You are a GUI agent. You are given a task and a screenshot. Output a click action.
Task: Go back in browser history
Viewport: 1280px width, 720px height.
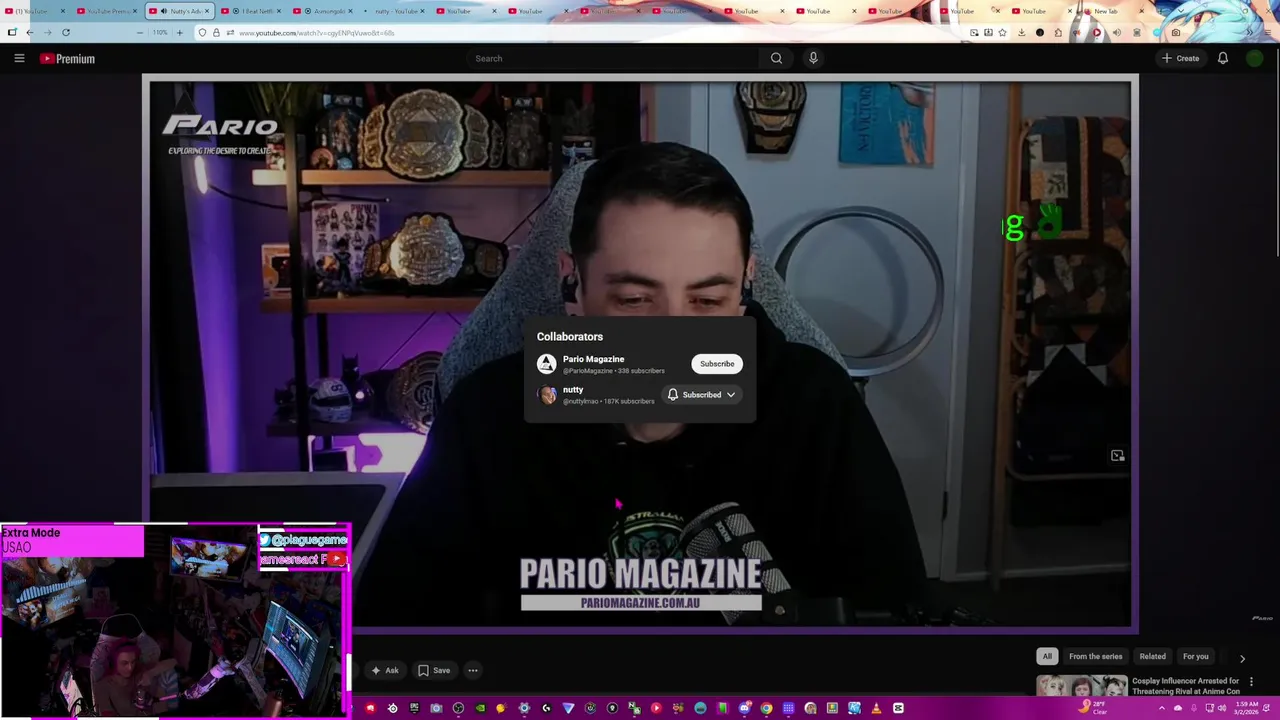click(29, 32)
